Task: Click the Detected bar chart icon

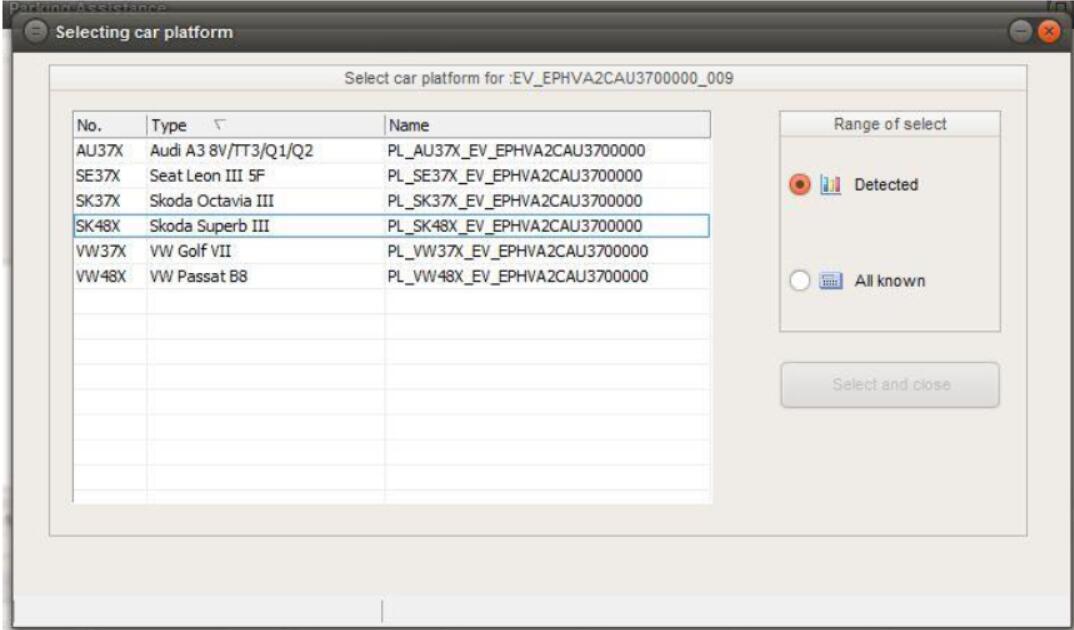Action: pos(830,185)
